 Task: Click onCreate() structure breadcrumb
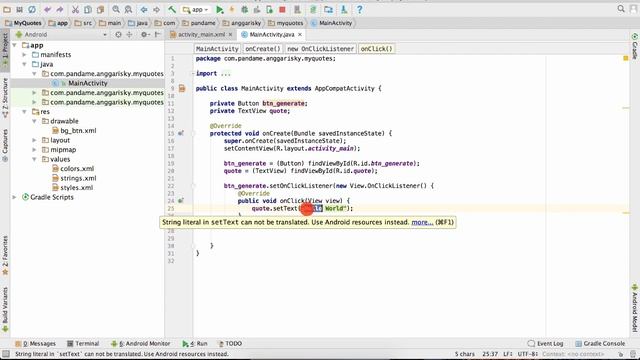click(x=263, y=49)
